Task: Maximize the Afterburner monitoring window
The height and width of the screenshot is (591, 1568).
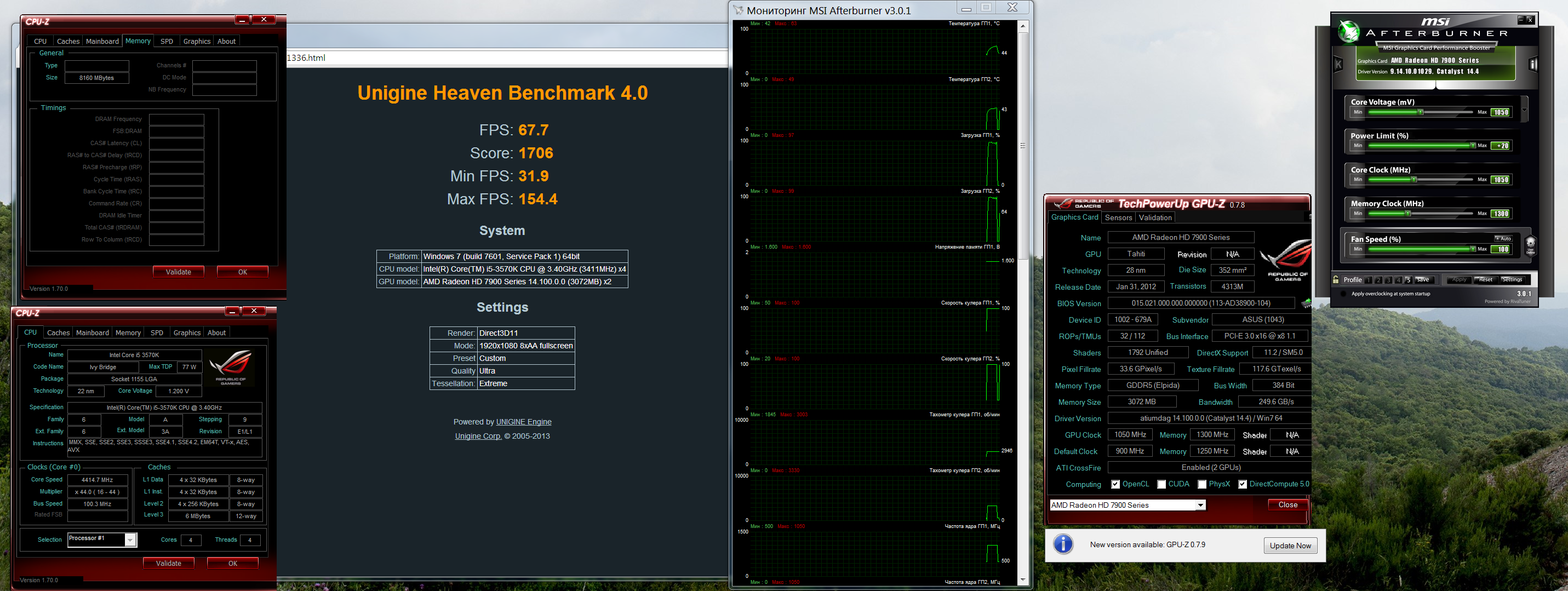Action: click(x=986, y=7)
